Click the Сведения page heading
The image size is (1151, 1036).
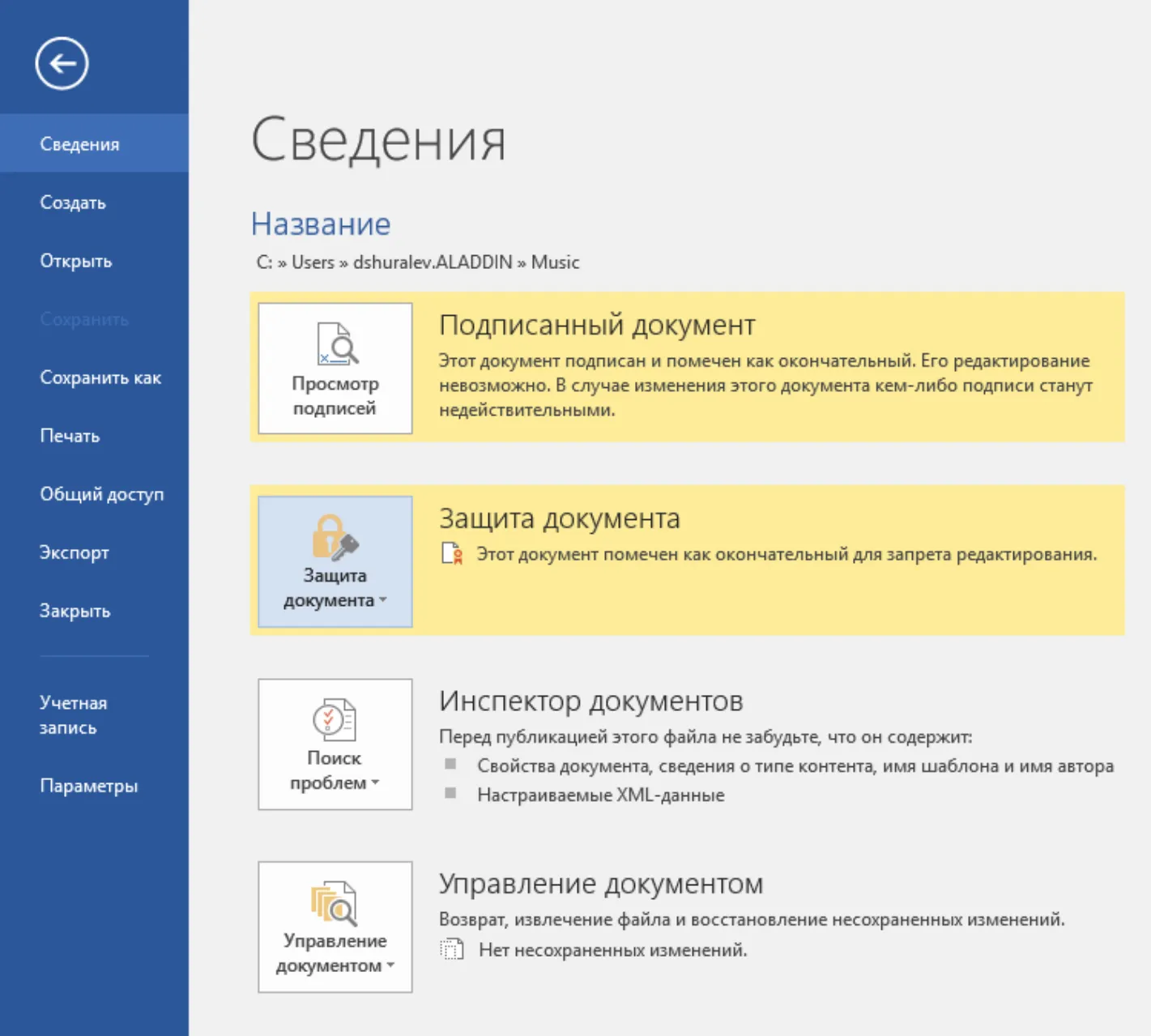379,139
